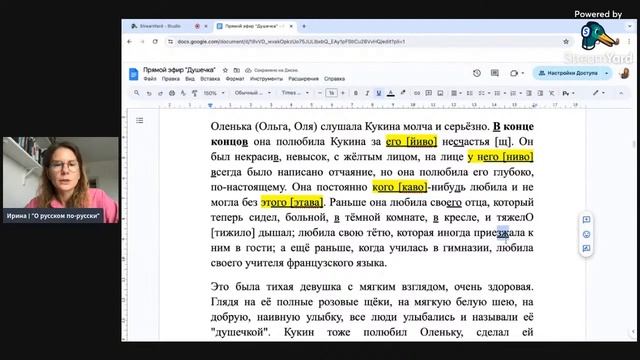
Task: Open the Times font dropdown
Action: click(295, 93)
